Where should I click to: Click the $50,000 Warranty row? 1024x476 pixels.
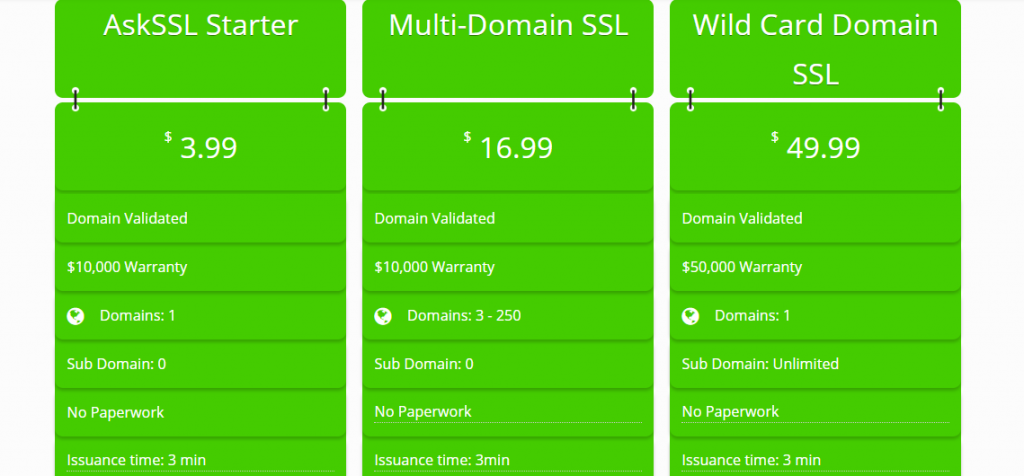pyautogui.click(x=815, y=267)
